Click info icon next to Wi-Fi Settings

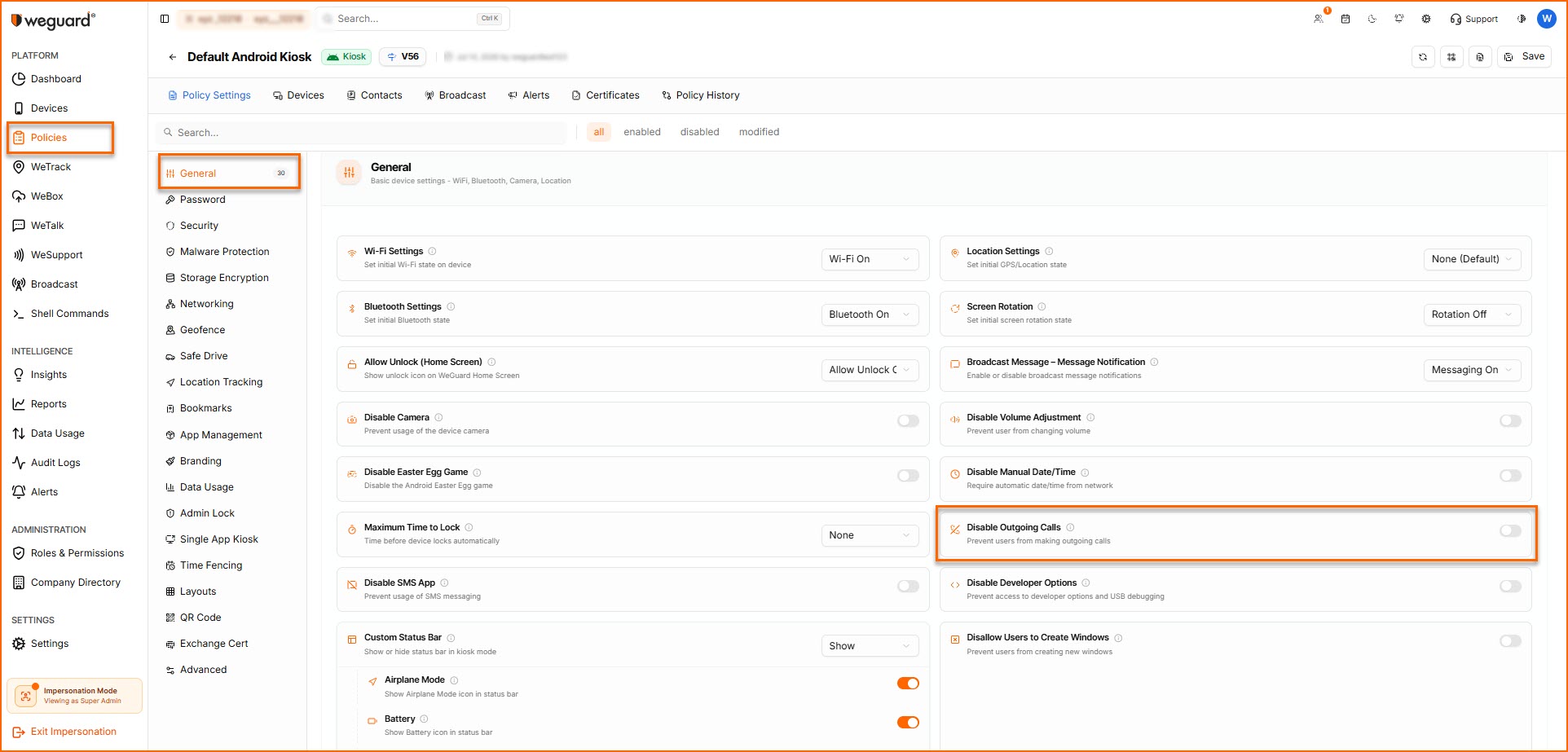[x=433, y=251]
